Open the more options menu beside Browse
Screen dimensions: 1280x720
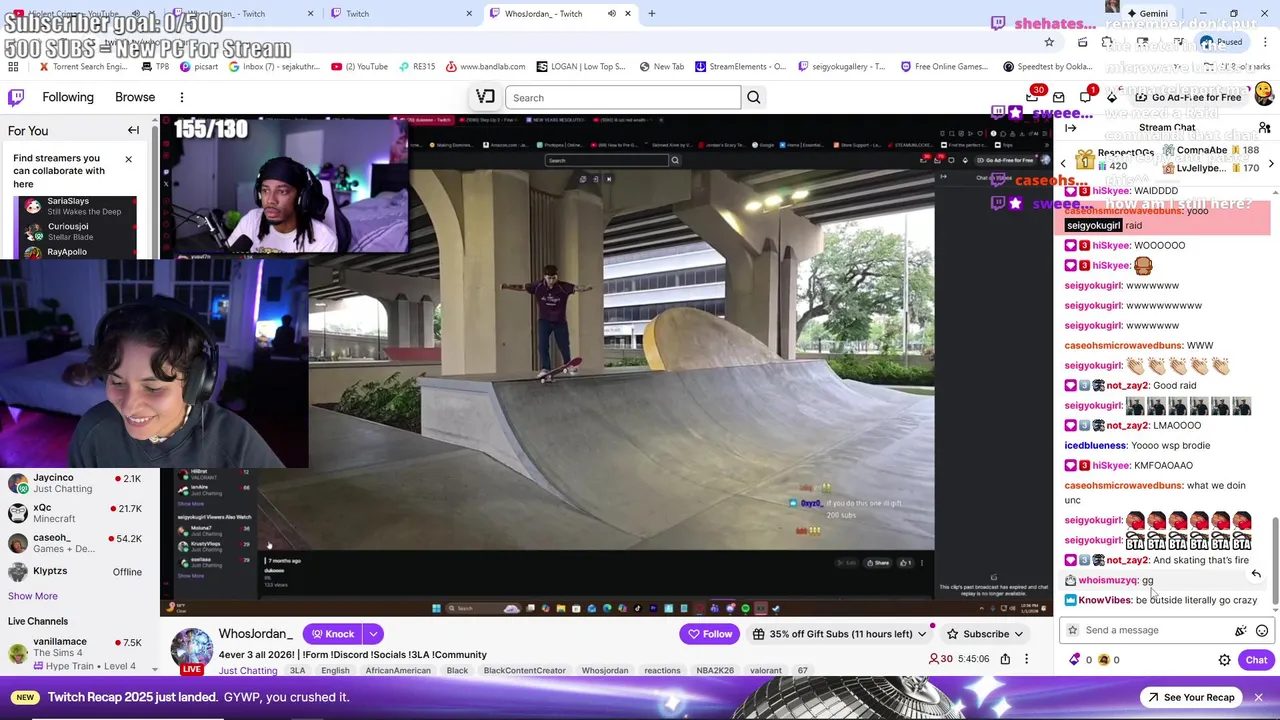[182, 97]
